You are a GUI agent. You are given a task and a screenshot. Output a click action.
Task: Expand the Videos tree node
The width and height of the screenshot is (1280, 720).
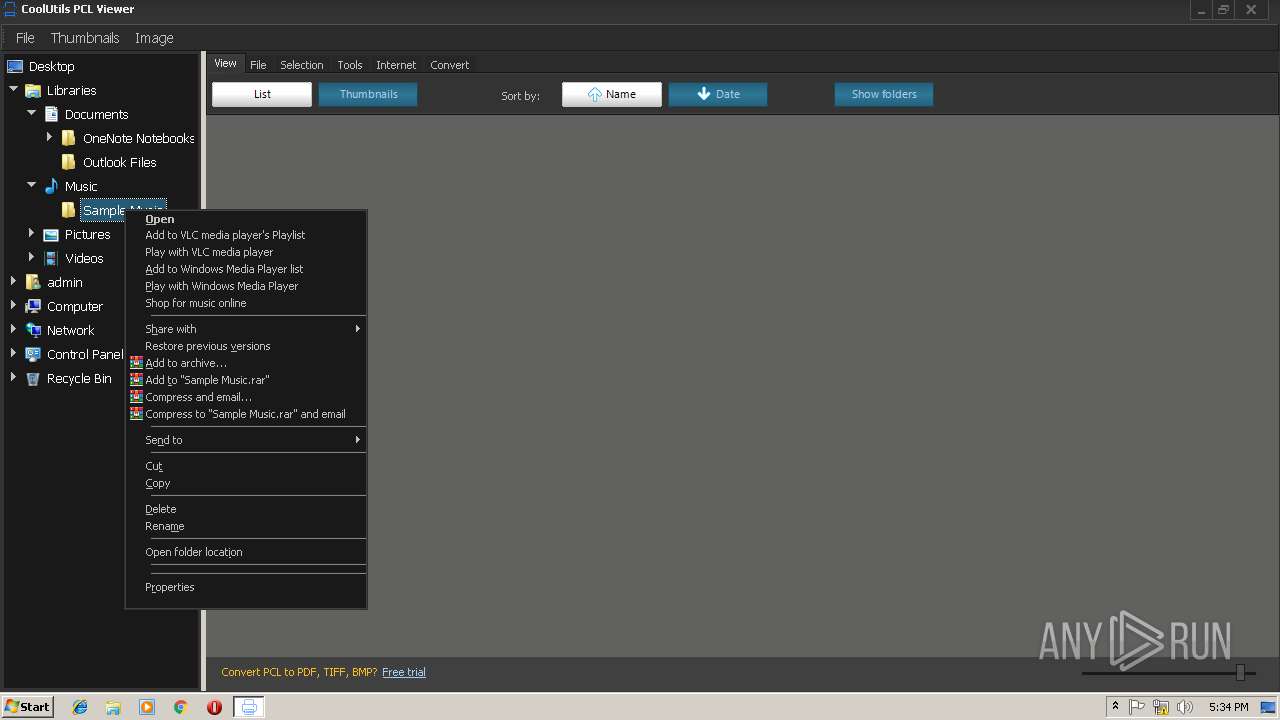pos(31,257)
